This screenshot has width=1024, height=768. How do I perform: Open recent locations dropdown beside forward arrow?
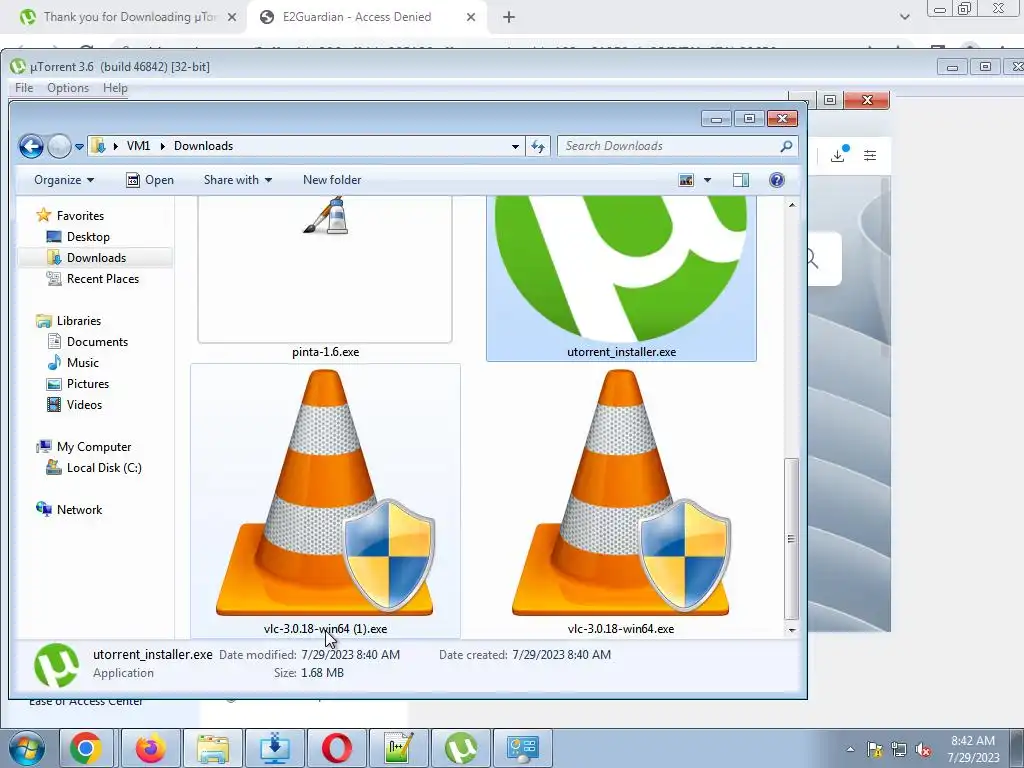click(x=79, y=147)
